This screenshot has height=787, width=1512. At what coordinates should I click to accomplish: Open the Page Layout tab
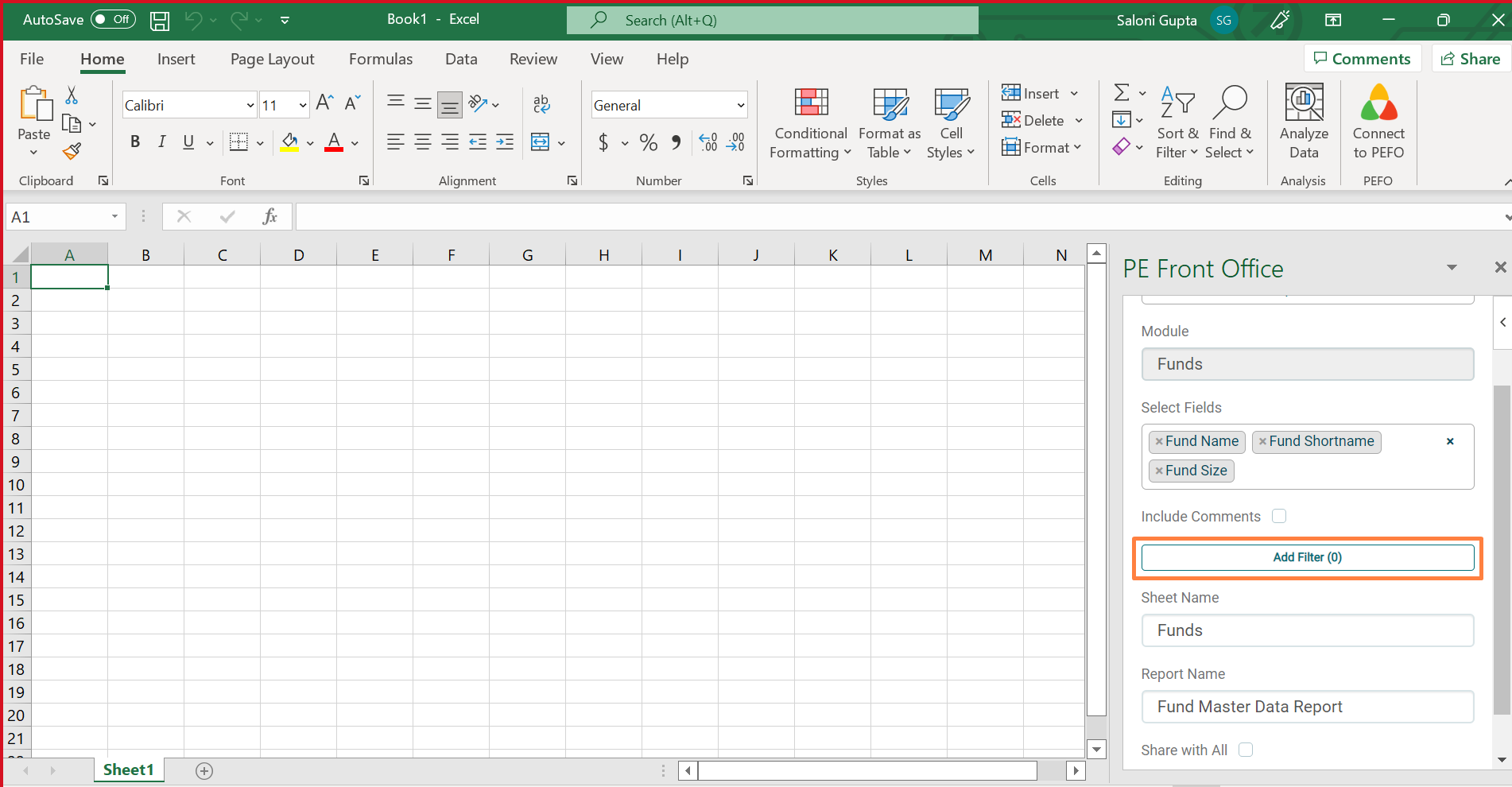pyautogui.click(x=272, y=60)
